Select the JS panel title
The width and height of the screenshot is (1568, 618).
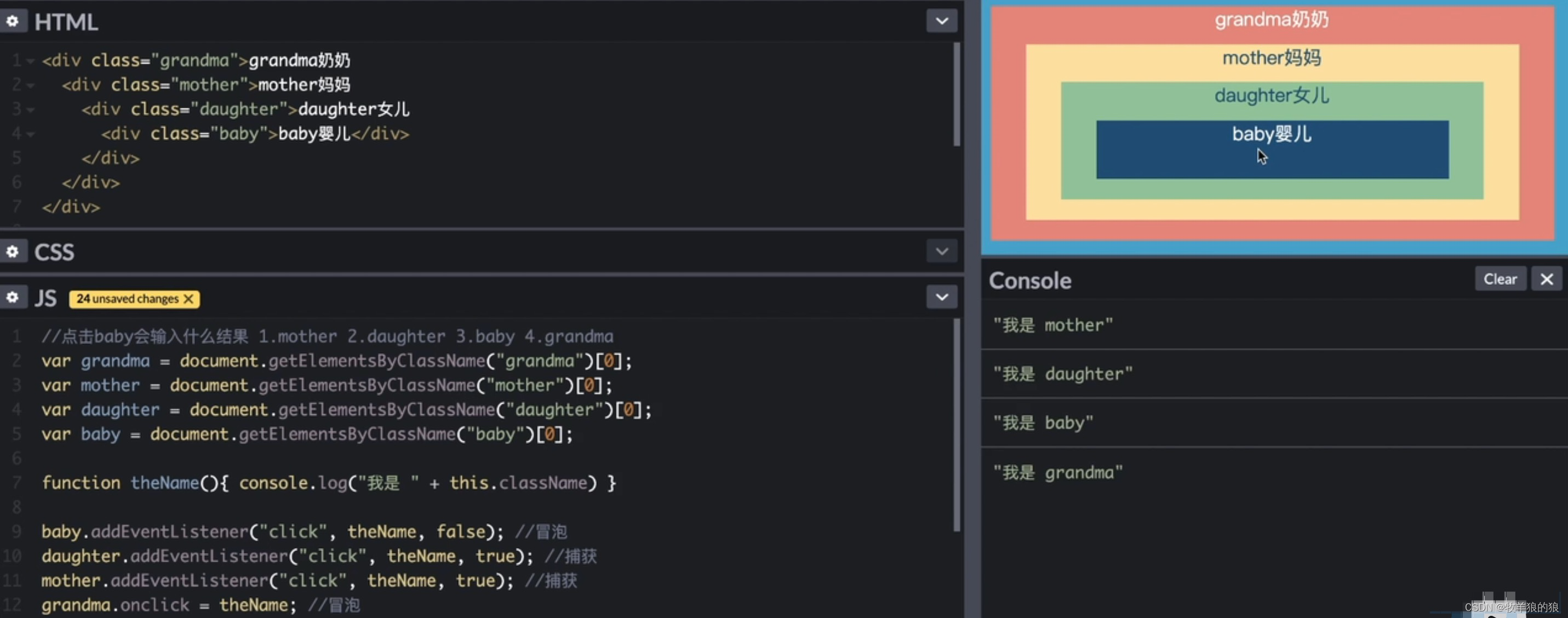(45, 299)
